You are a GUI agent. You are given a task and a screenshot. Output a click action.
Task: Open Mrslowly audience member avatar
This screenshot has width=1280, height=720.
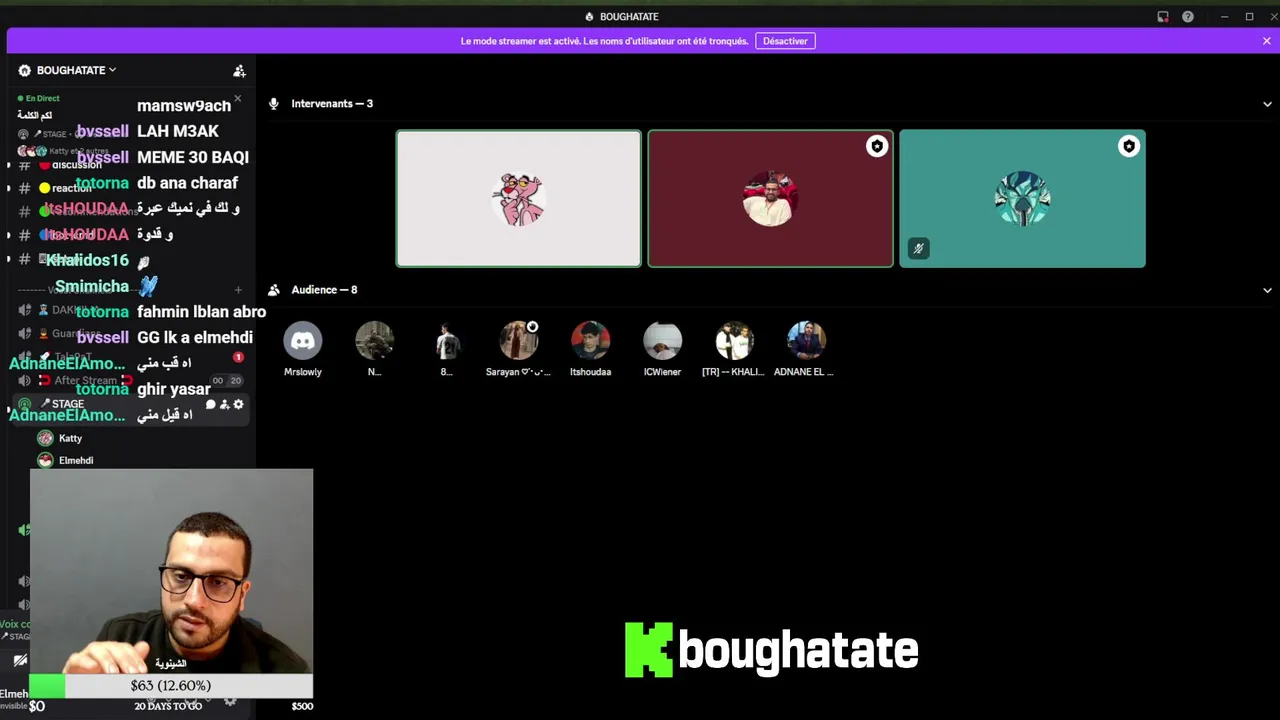(302, 341)
